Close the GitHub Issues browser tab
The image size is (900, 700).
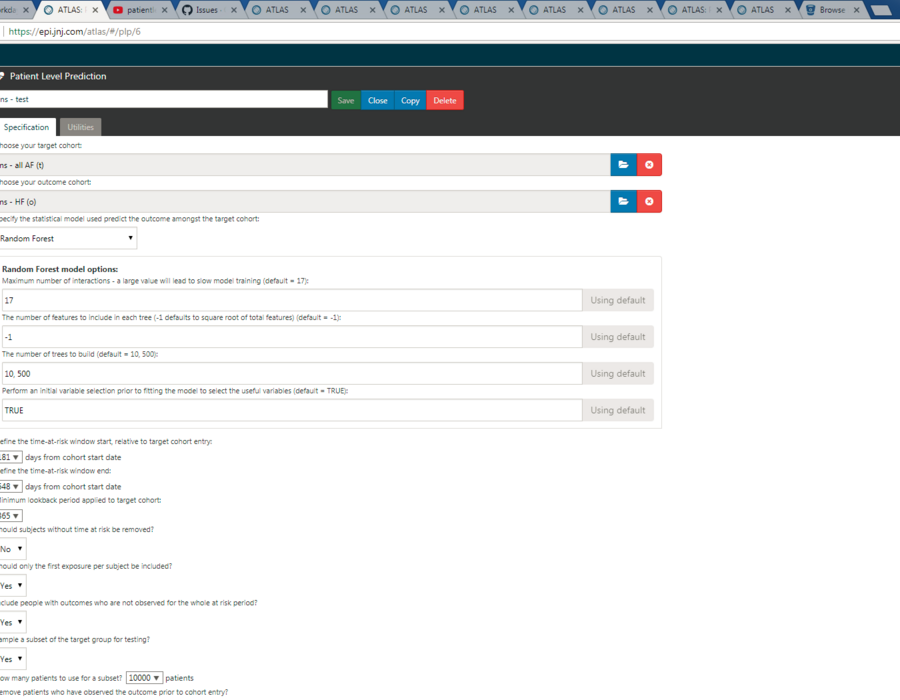pyautogui.click(x=234, y=10)
